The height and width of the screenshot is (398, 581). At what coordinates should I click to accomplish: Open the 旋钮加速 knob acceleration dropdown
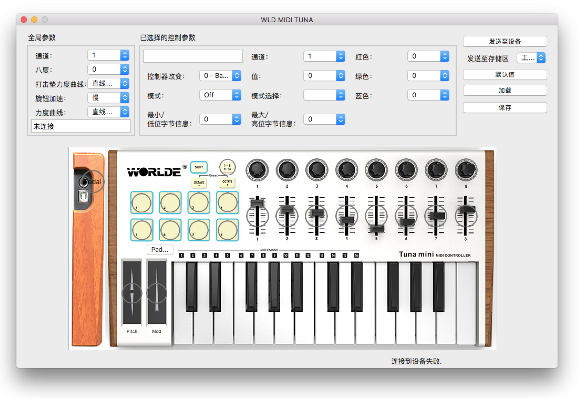108,98
